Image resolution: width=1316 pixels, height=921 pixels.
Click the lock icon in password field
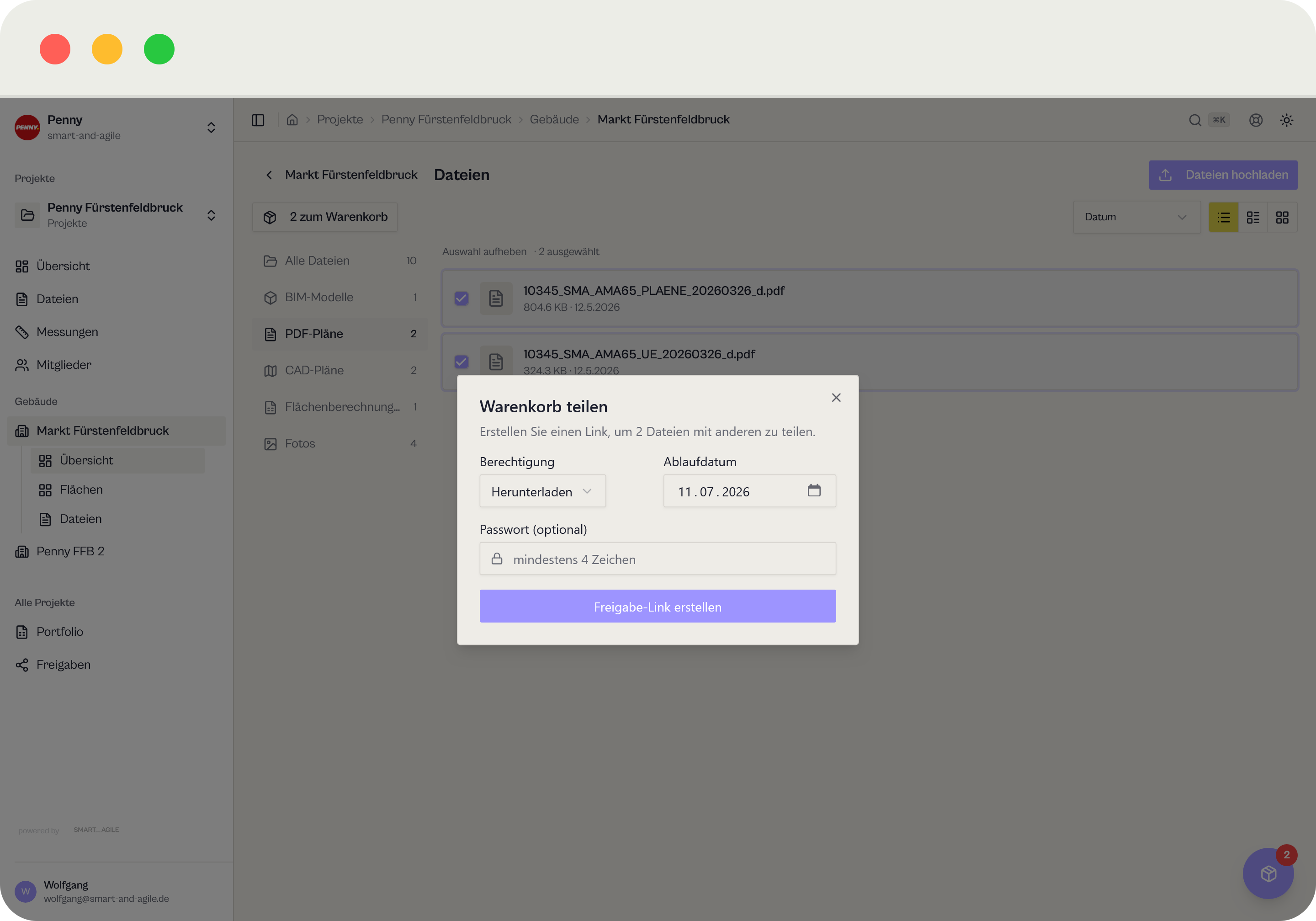tap(497, 559)
